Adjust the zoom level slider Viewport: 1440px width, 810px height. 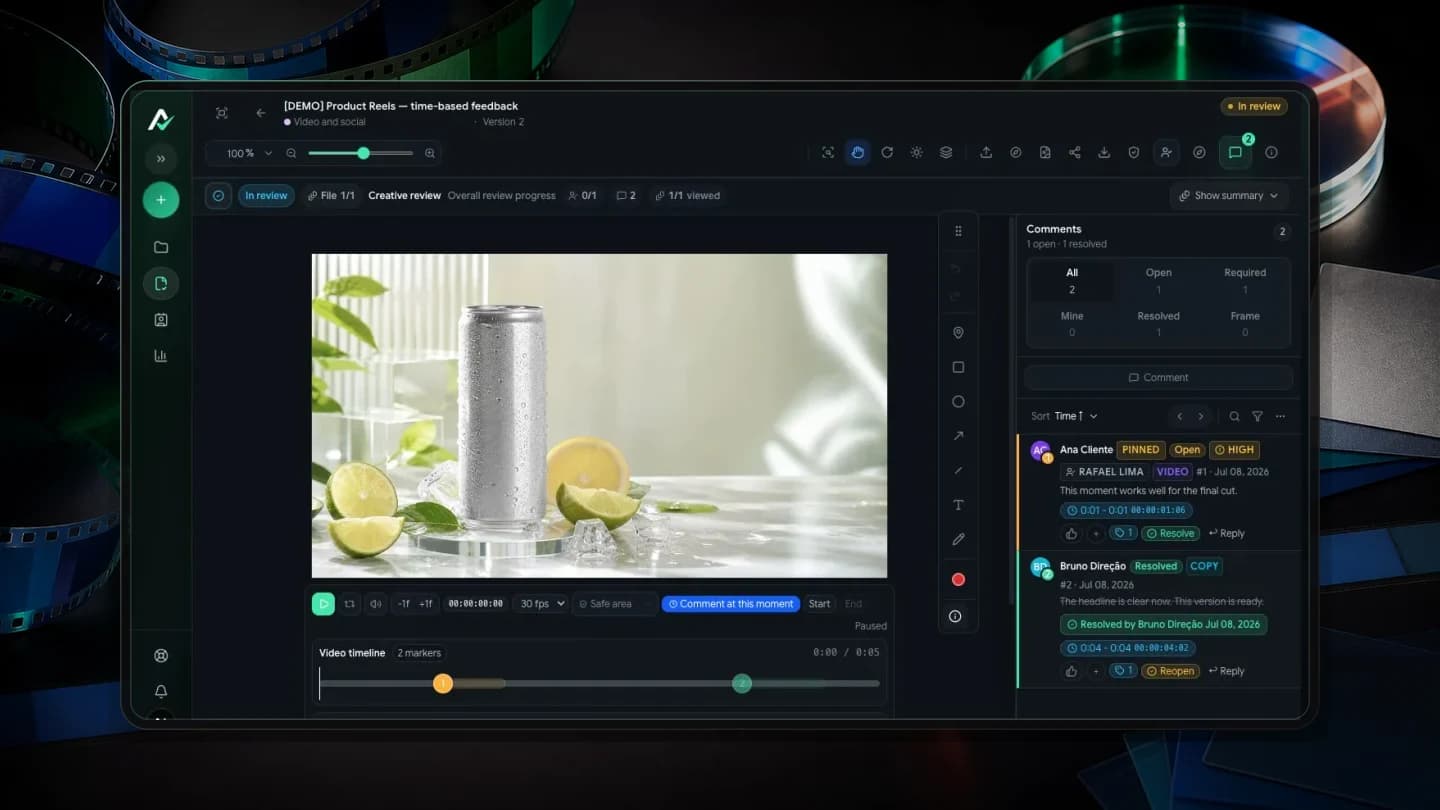361,153
